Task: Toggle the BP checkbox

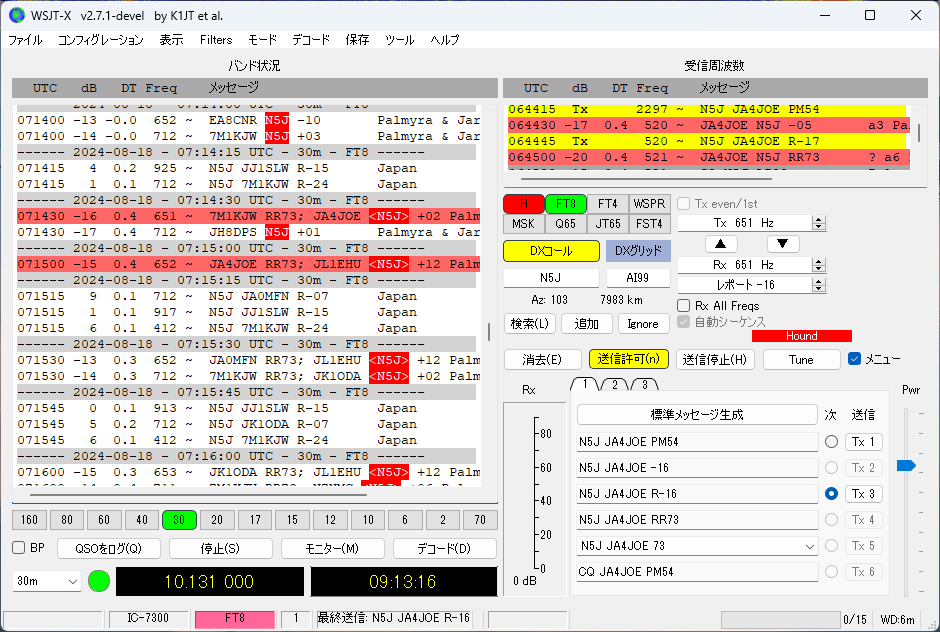Action: point(19,547)
